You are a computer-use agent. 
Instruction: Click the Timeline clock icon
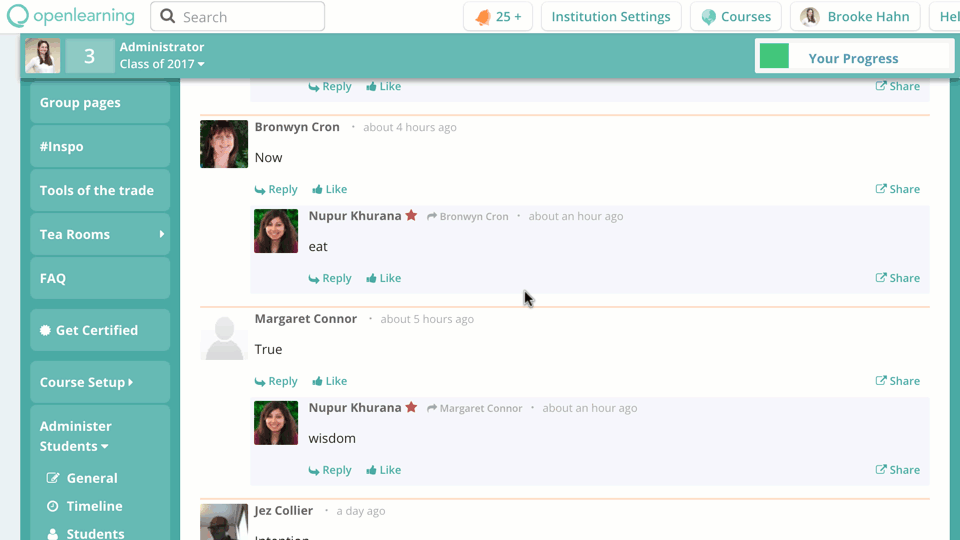pyautogui.click(x=53, y=506)
